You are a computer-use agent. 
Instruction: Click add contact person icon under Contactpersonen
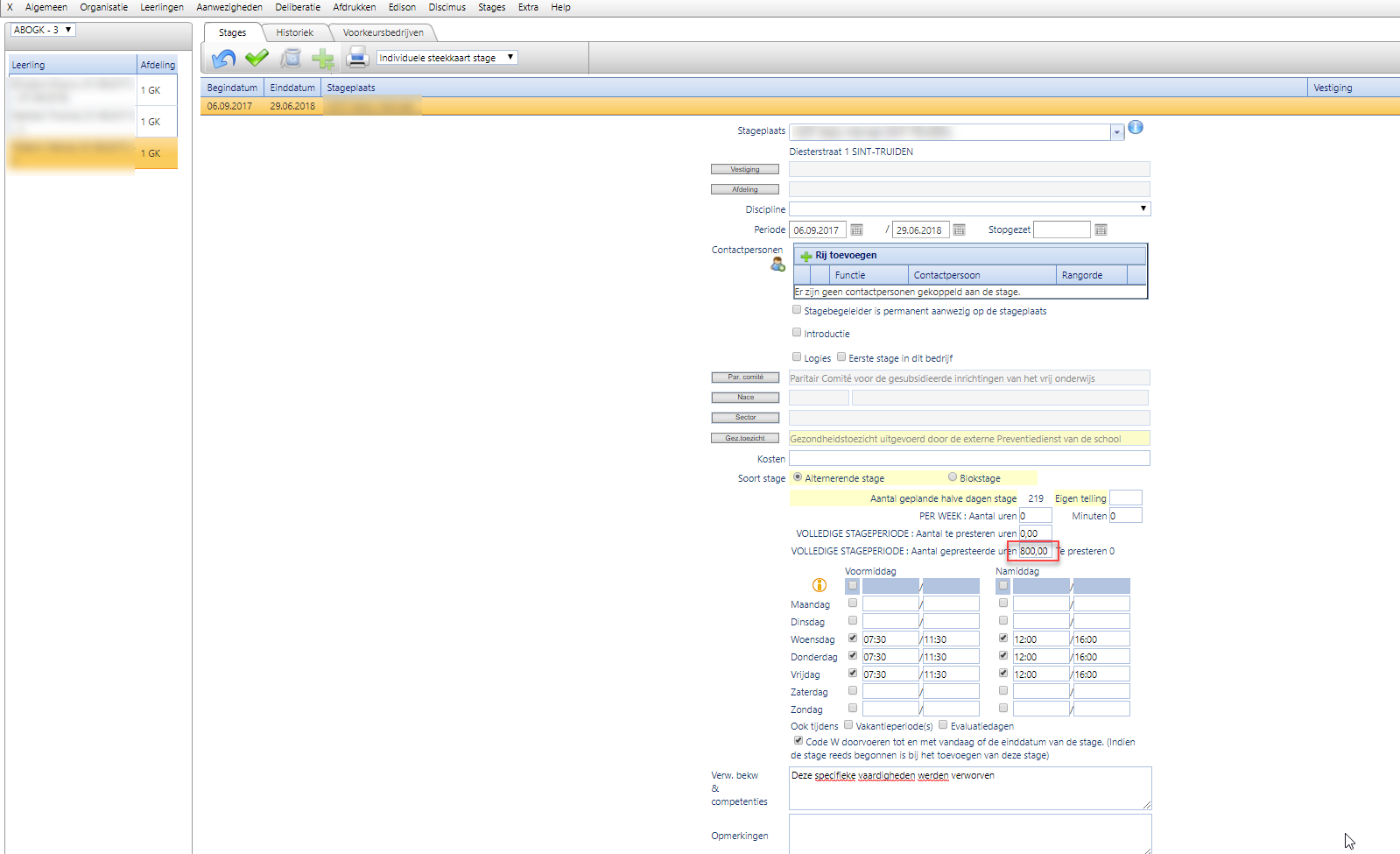tap(777, 265)
